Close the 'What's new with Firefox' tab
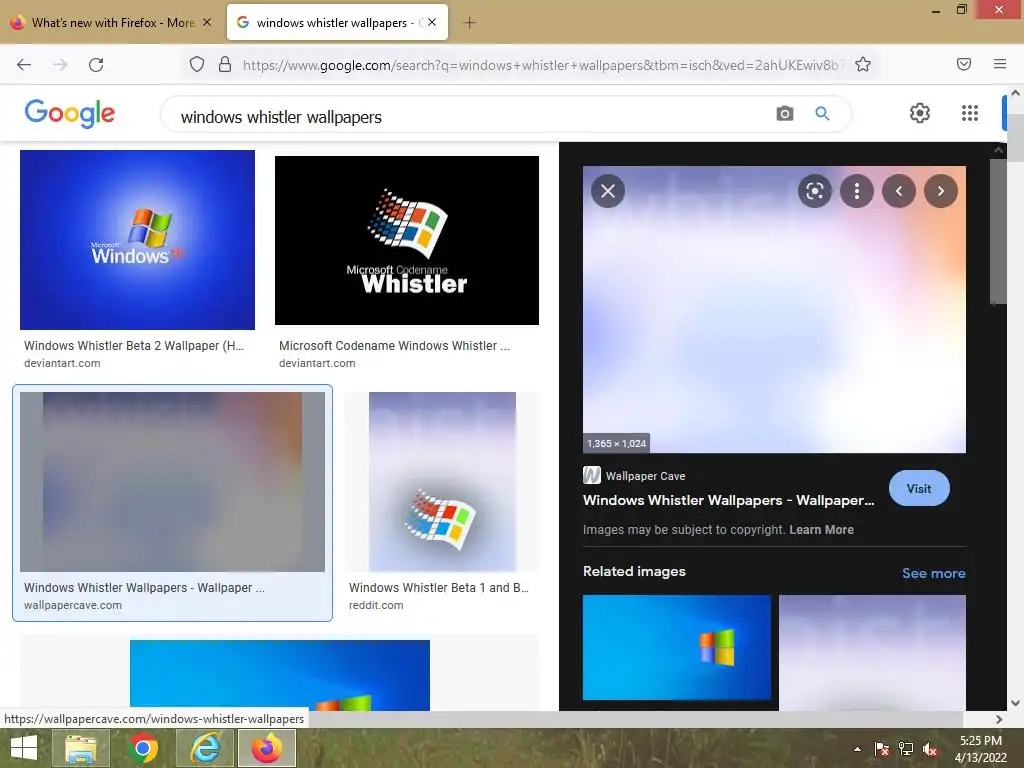Screen dimensions: 1024x768 click(x=207, y=22)
